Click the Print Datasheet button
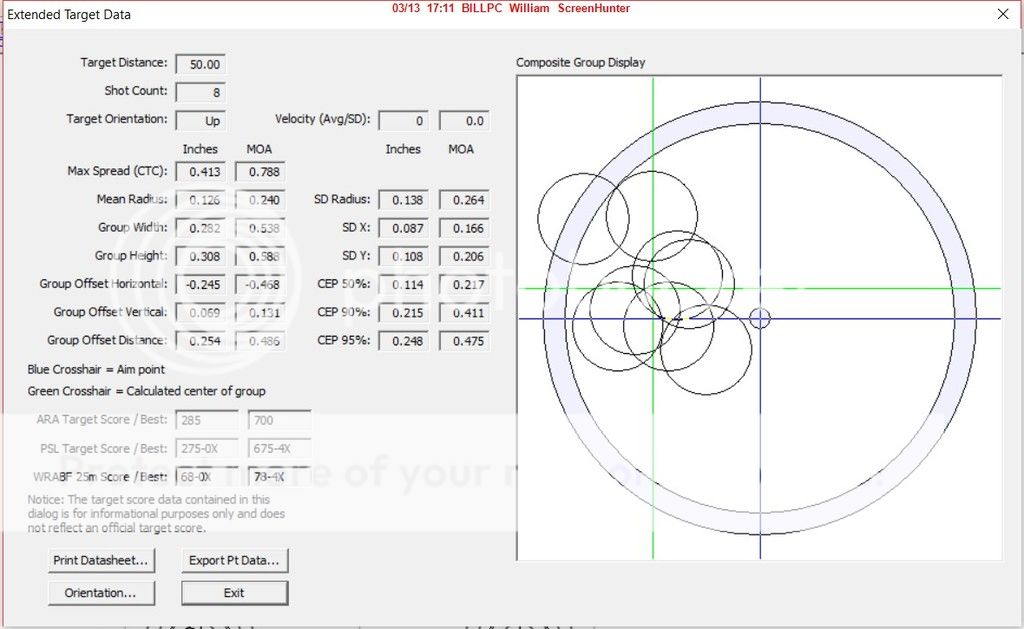This screenshot has width=1024, height=629. click(101, 560)
